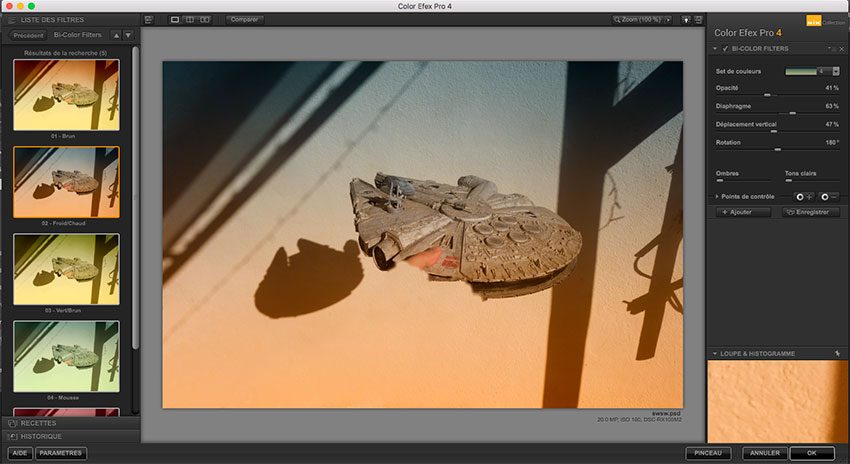The width and height of the screenshot is (850, 464).
Task: Open the zoom level arrow menu
Action: 668,20
